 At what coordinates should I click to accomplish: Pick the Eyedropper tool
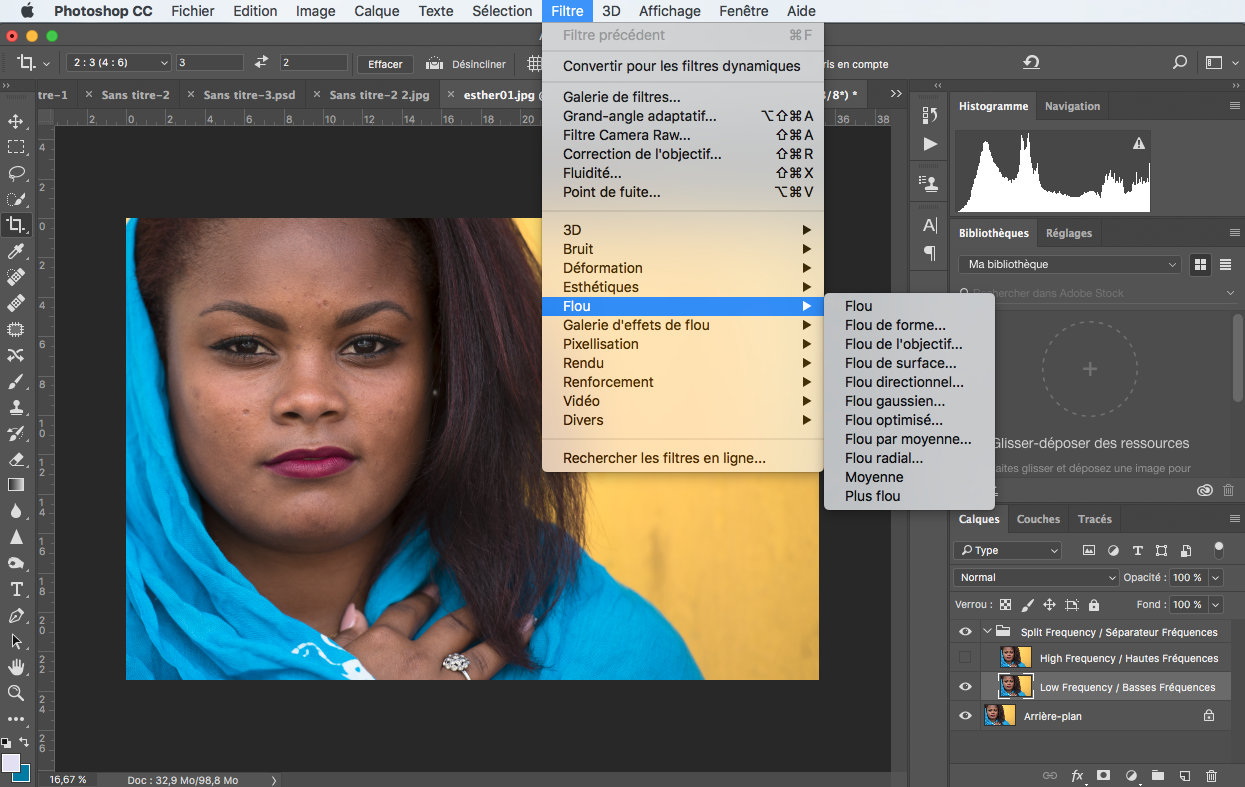pyautogui.click(x=16, y=252)
